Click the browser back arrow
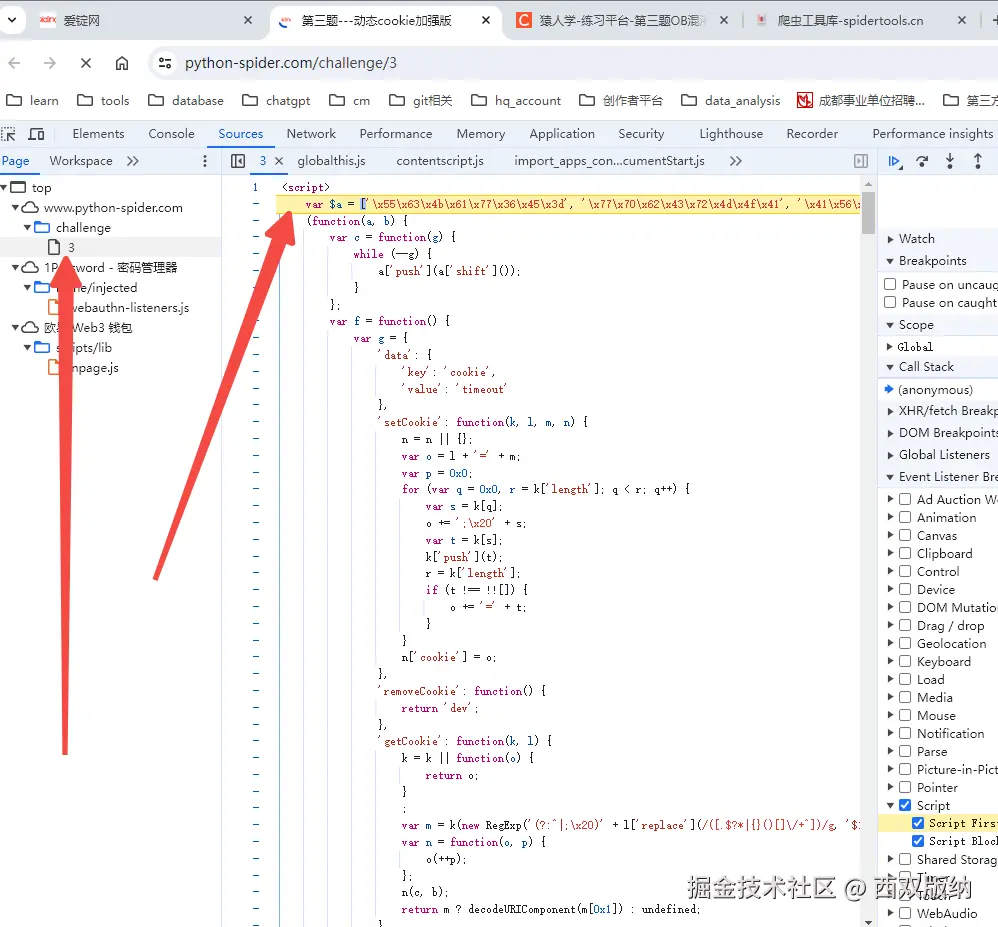Viewport: 998px width, 927px height. point(15,63)
